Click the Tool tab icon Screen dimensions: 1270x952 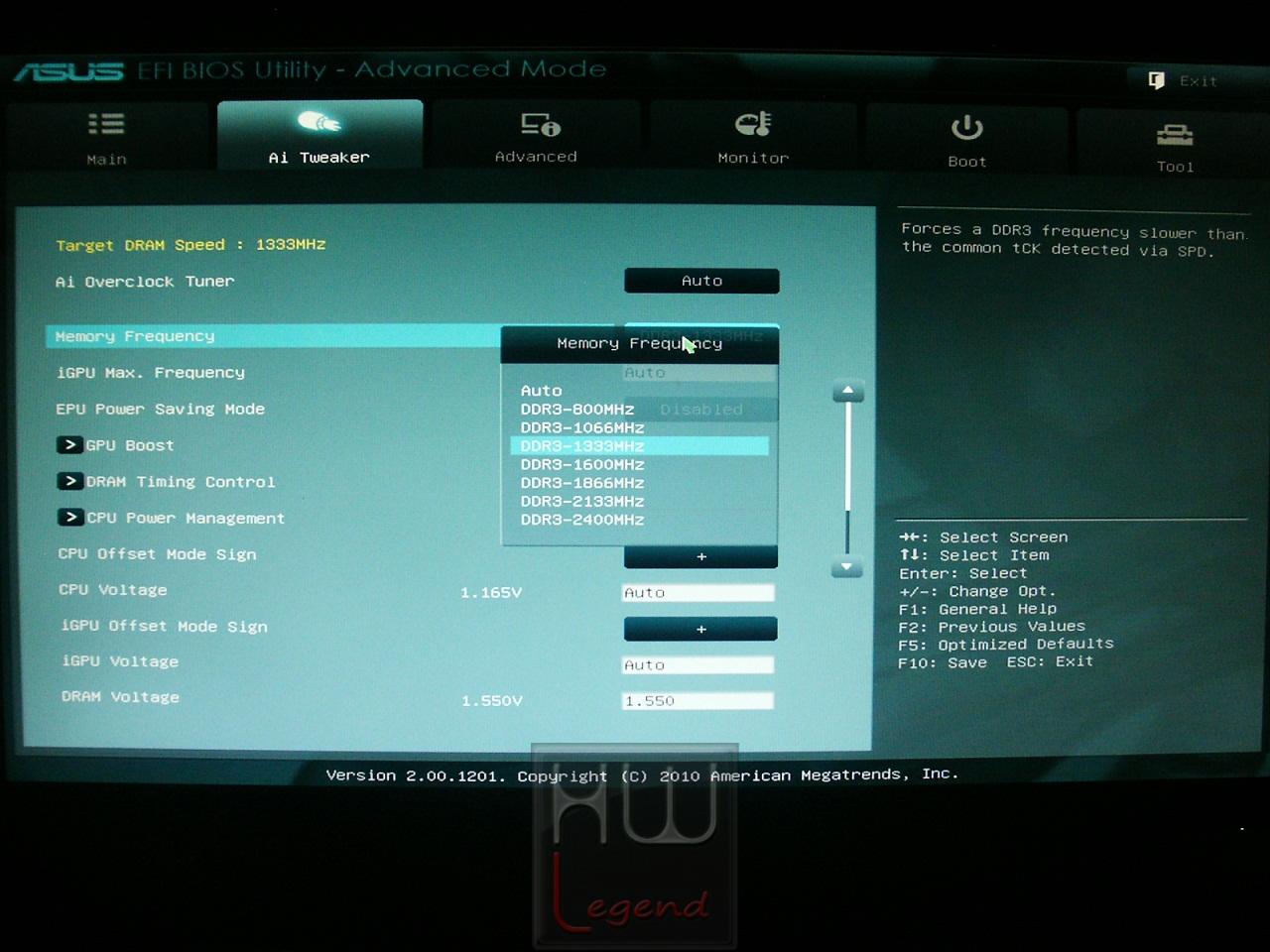[x=1175, y=134]
